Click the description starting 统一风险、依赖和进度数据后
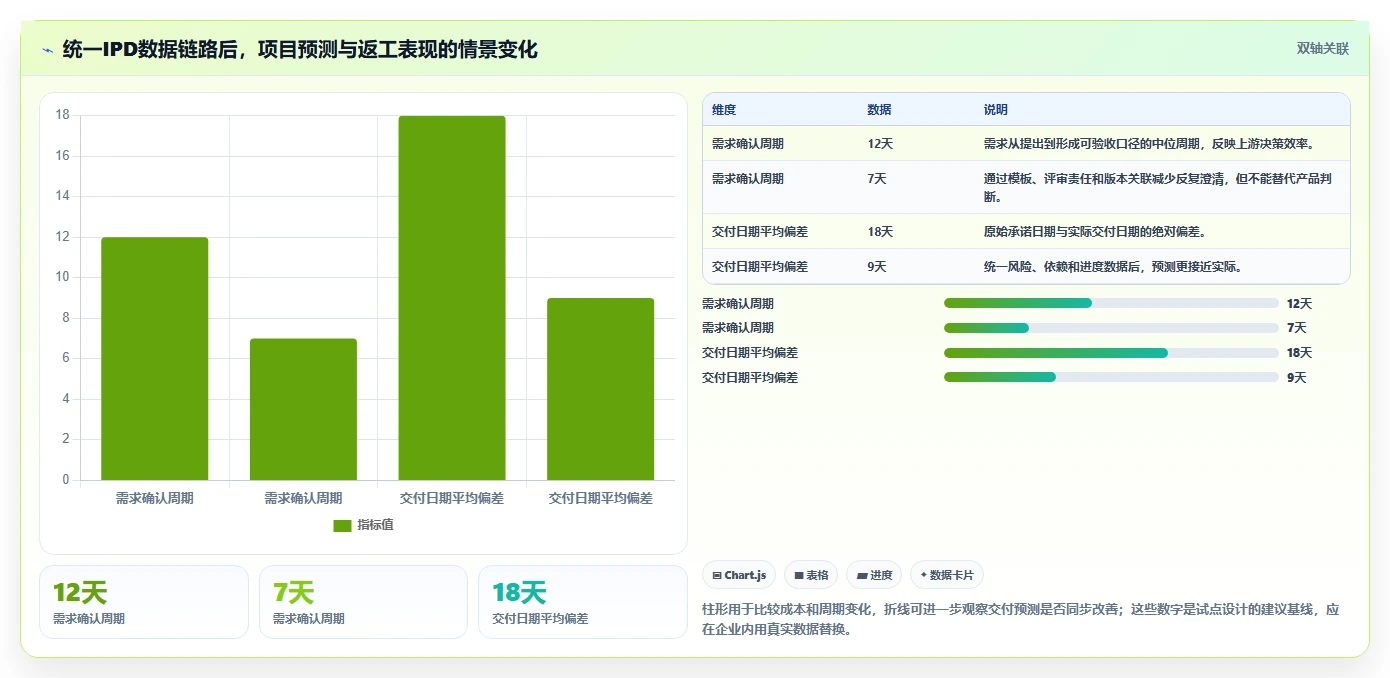Image resolution: width=1390 pixels, height=678 pixels. point(1113,267)
